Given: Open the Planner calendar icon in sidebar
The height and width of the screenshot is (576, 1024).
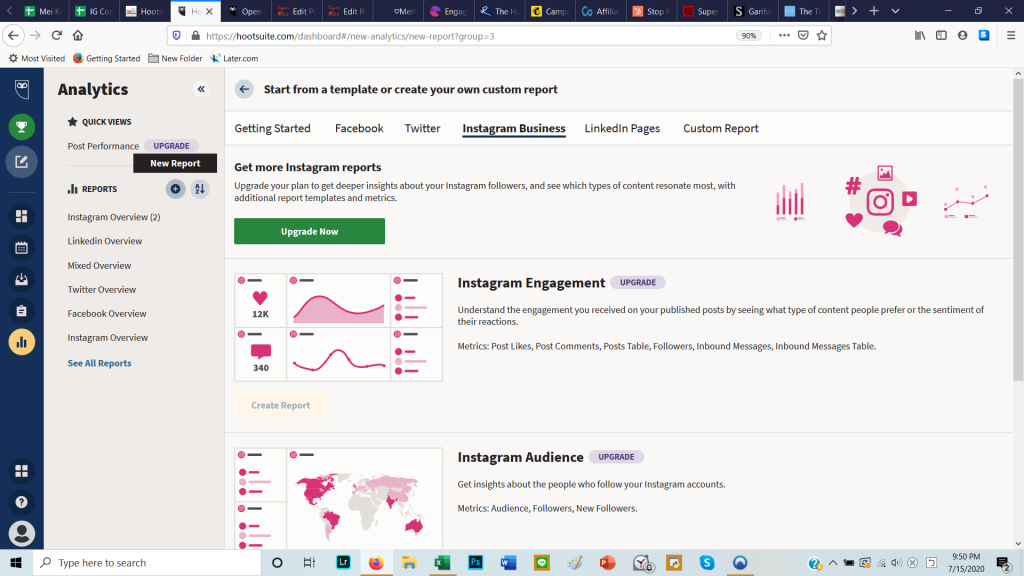Looking at the screenshot, I should click(x=22, y=247).
